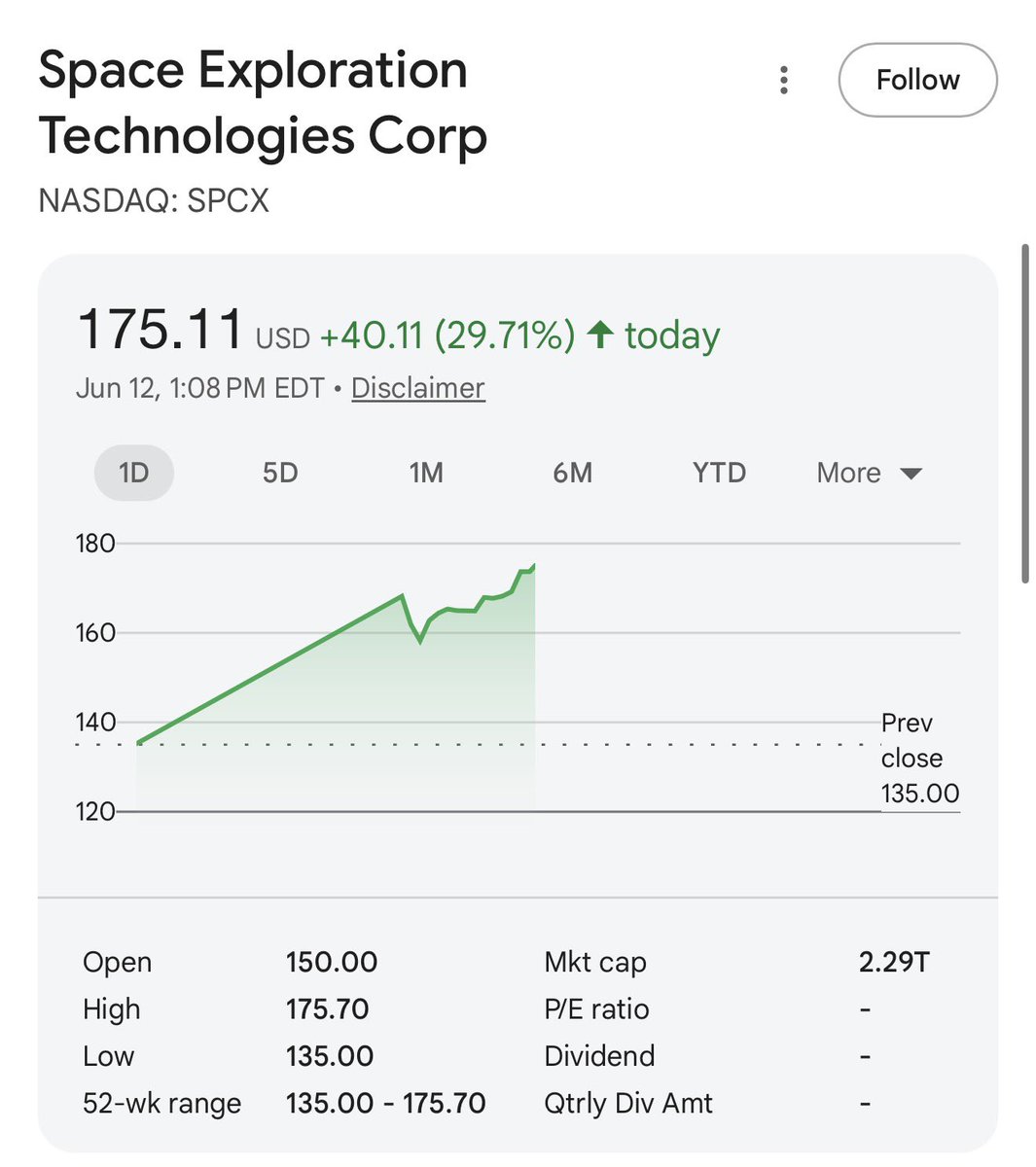Switch to the 5D chart range
This screenshot has width=1036, height=1167.
coord(280,473)
